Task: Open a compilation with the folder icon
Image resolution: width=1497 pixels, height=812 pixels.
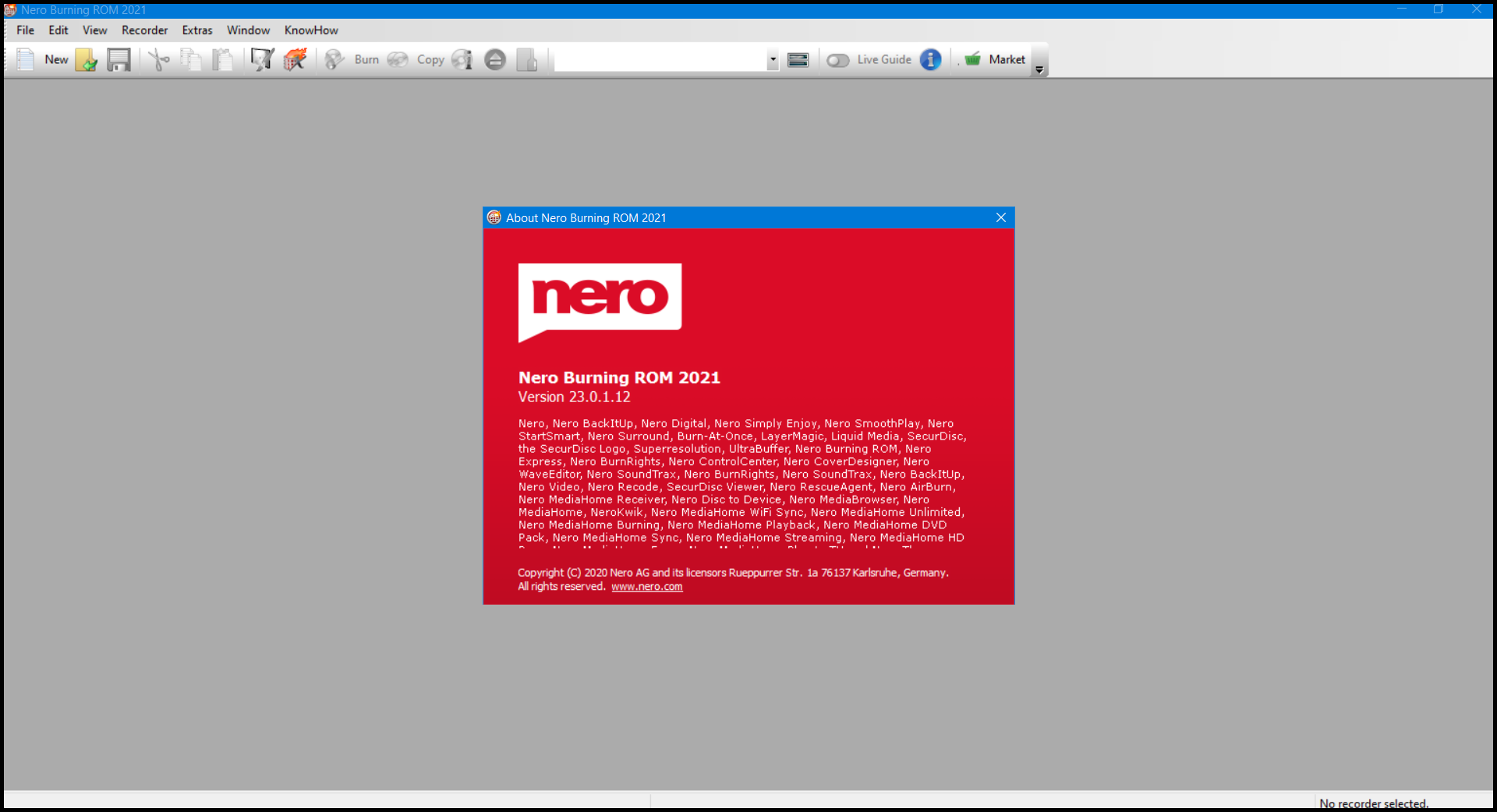Action: tap(87, 59)
